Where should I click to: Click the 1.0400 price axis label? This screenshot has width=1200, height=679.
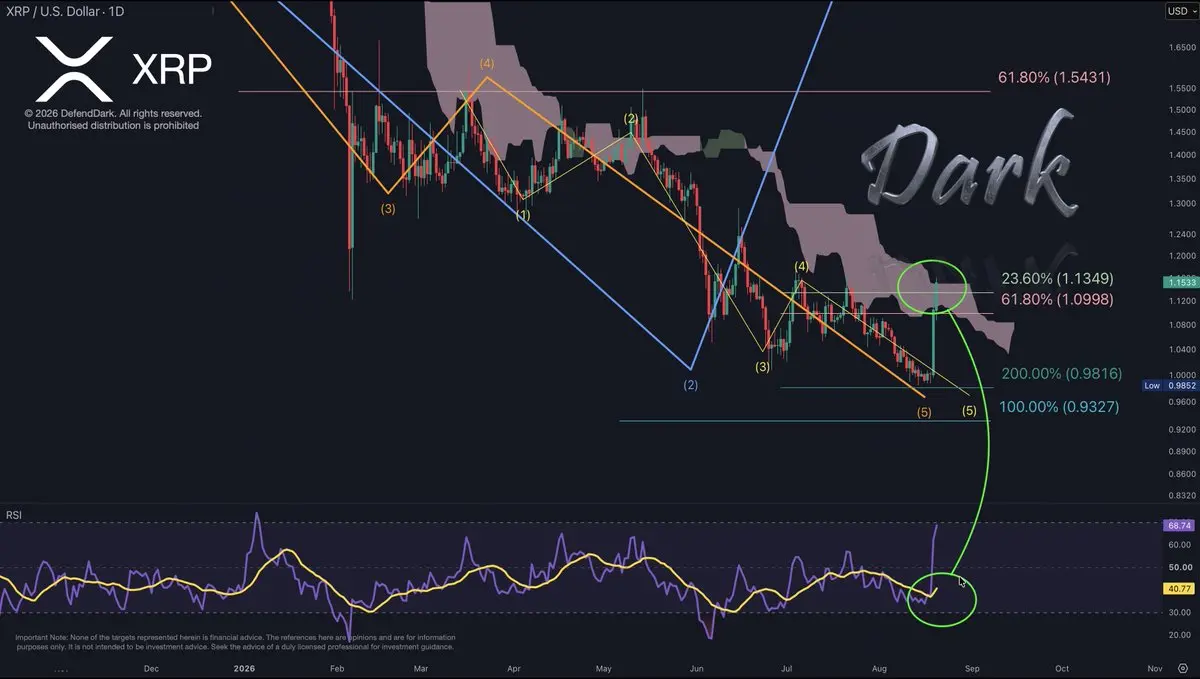pos(1180,350)
